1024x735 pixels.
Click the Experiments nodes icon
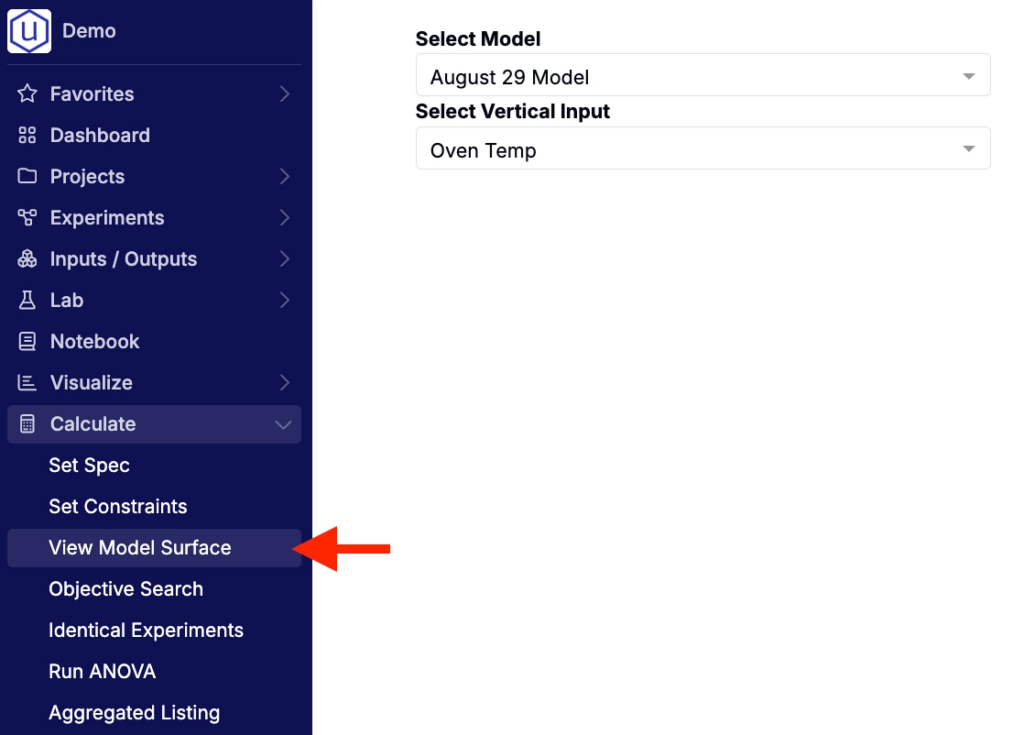(x=27, y=218)
